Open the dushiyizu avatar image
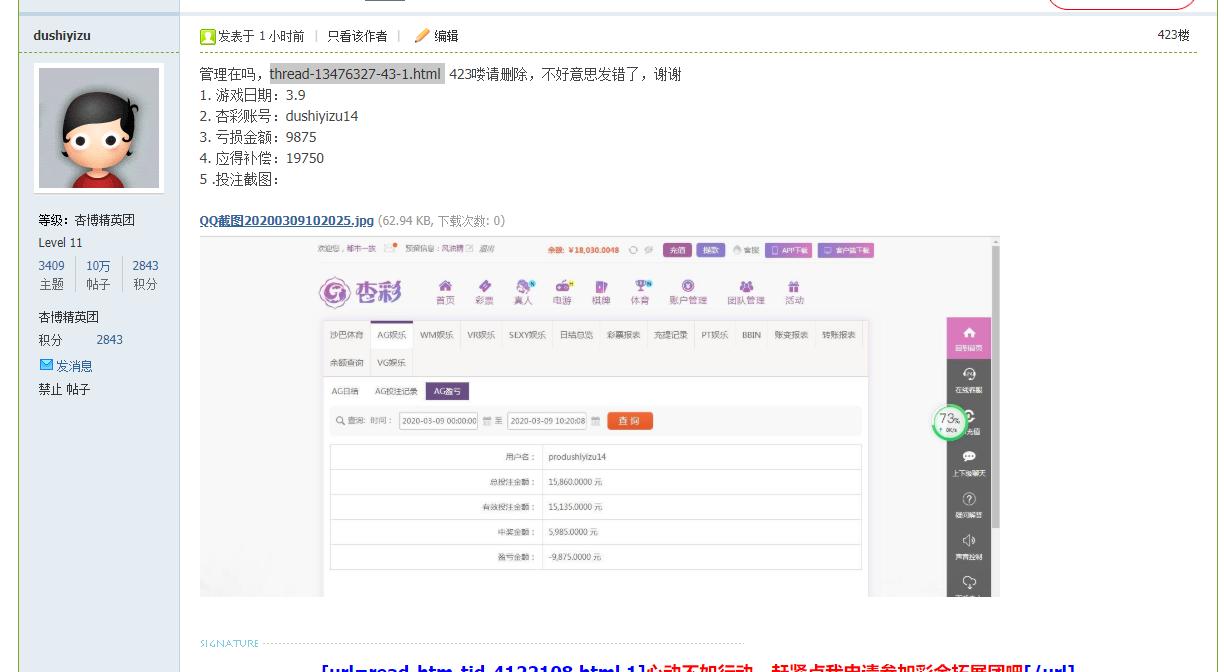 [99, 128]
